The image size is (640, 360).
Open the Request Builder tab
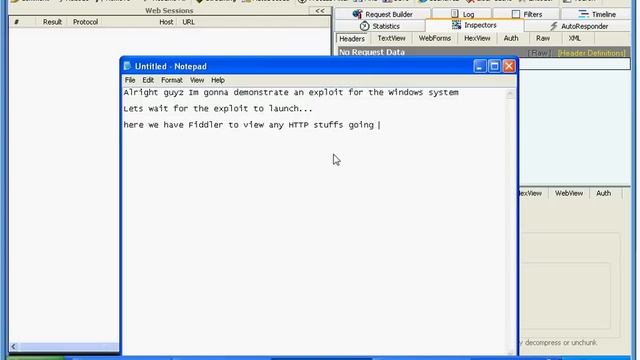[382, 14]
